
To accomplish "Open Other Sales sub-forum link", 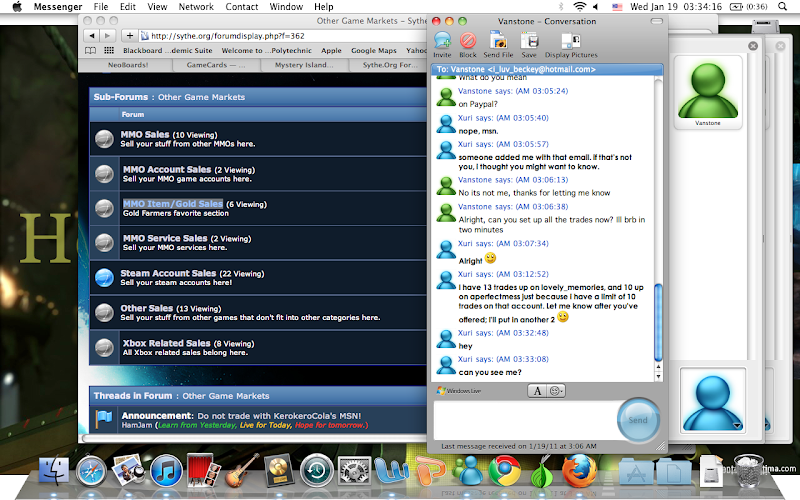I will click(x=146, y=308).
